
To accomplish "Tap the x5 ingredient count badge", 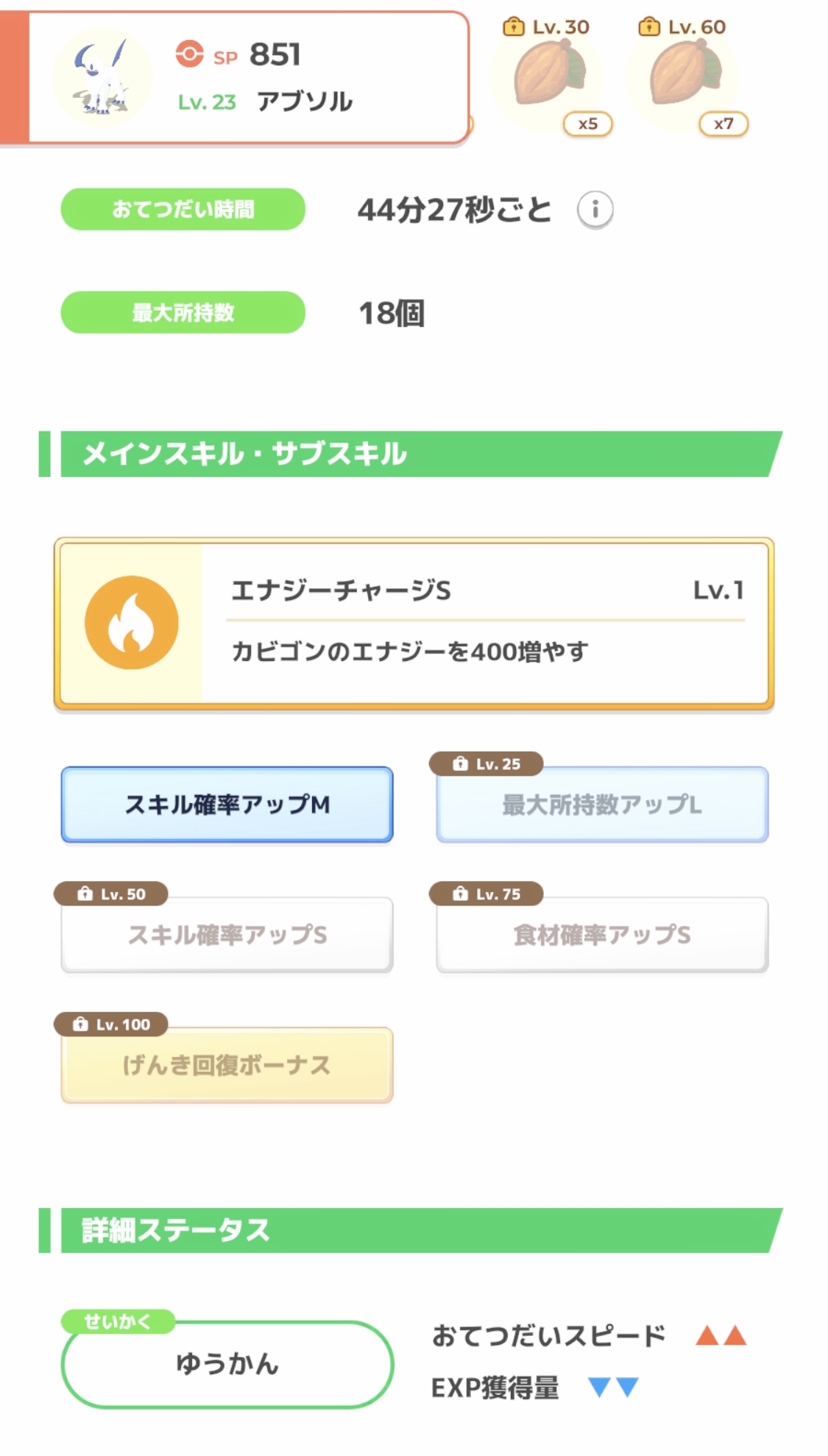I will click(587, 124).
